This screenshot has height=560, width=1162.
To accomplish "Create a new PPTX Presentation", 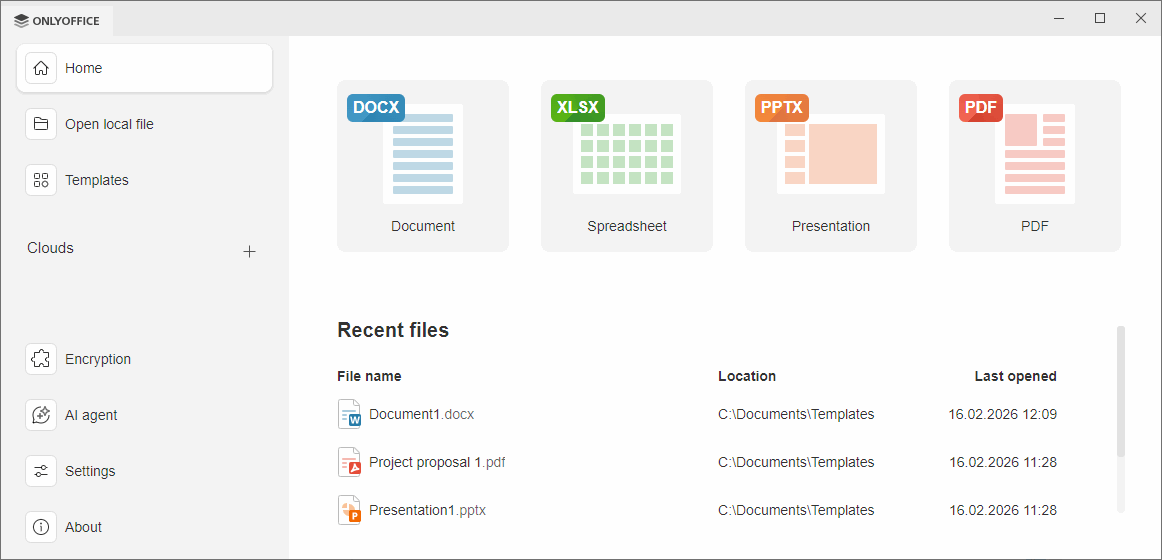I will pyautogui.click(x=831, y=166).
